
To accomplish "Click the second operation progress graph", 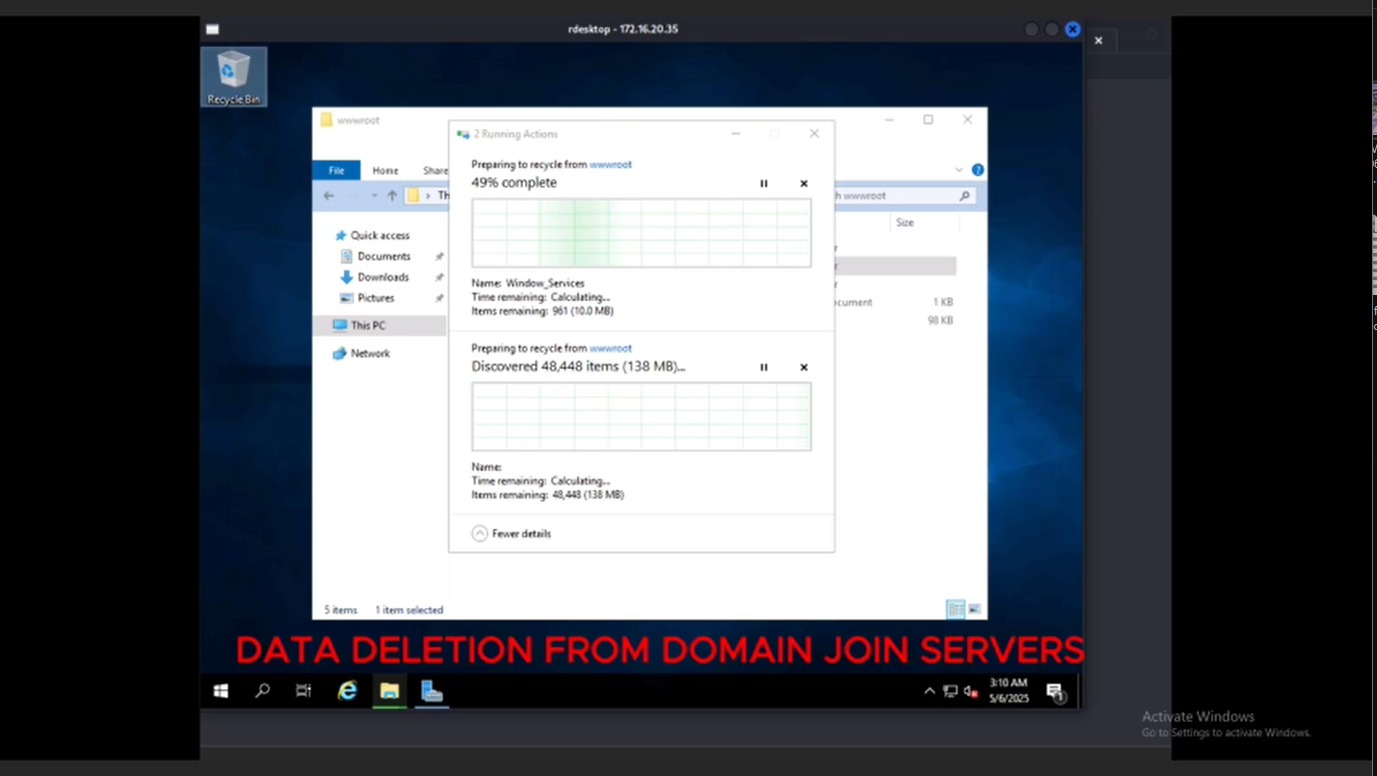I will [x=641, y=417].
